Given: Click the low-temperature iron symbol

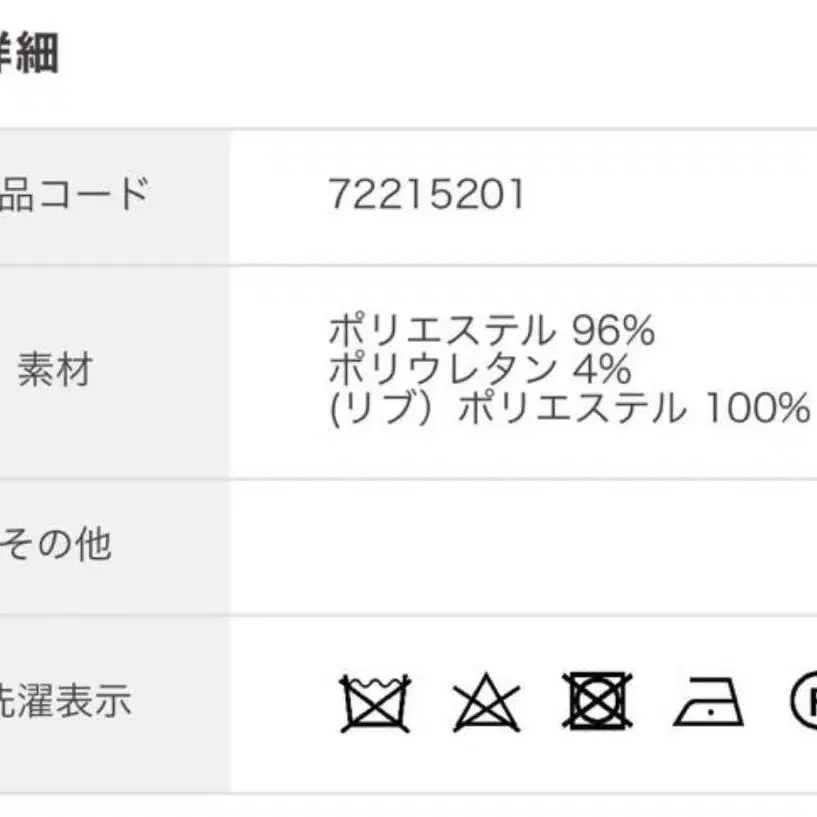Looking at the screenshot, I should pyautogui.click(x=709, y=702).
